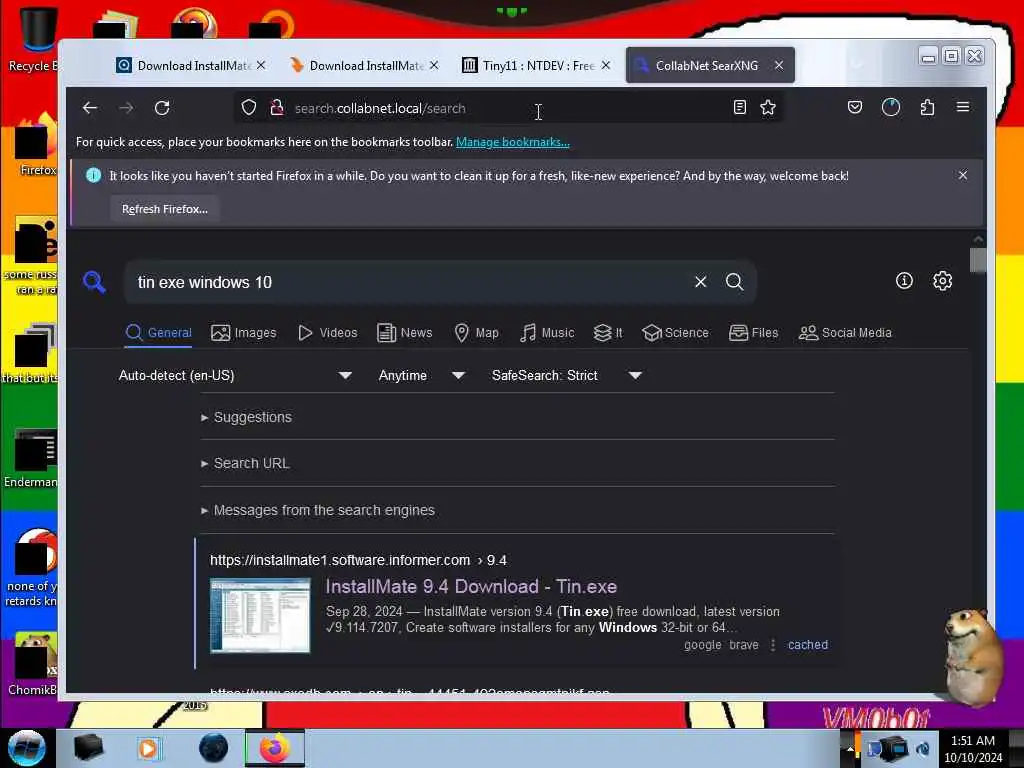Select the Music search category

[x=547, y=332]
